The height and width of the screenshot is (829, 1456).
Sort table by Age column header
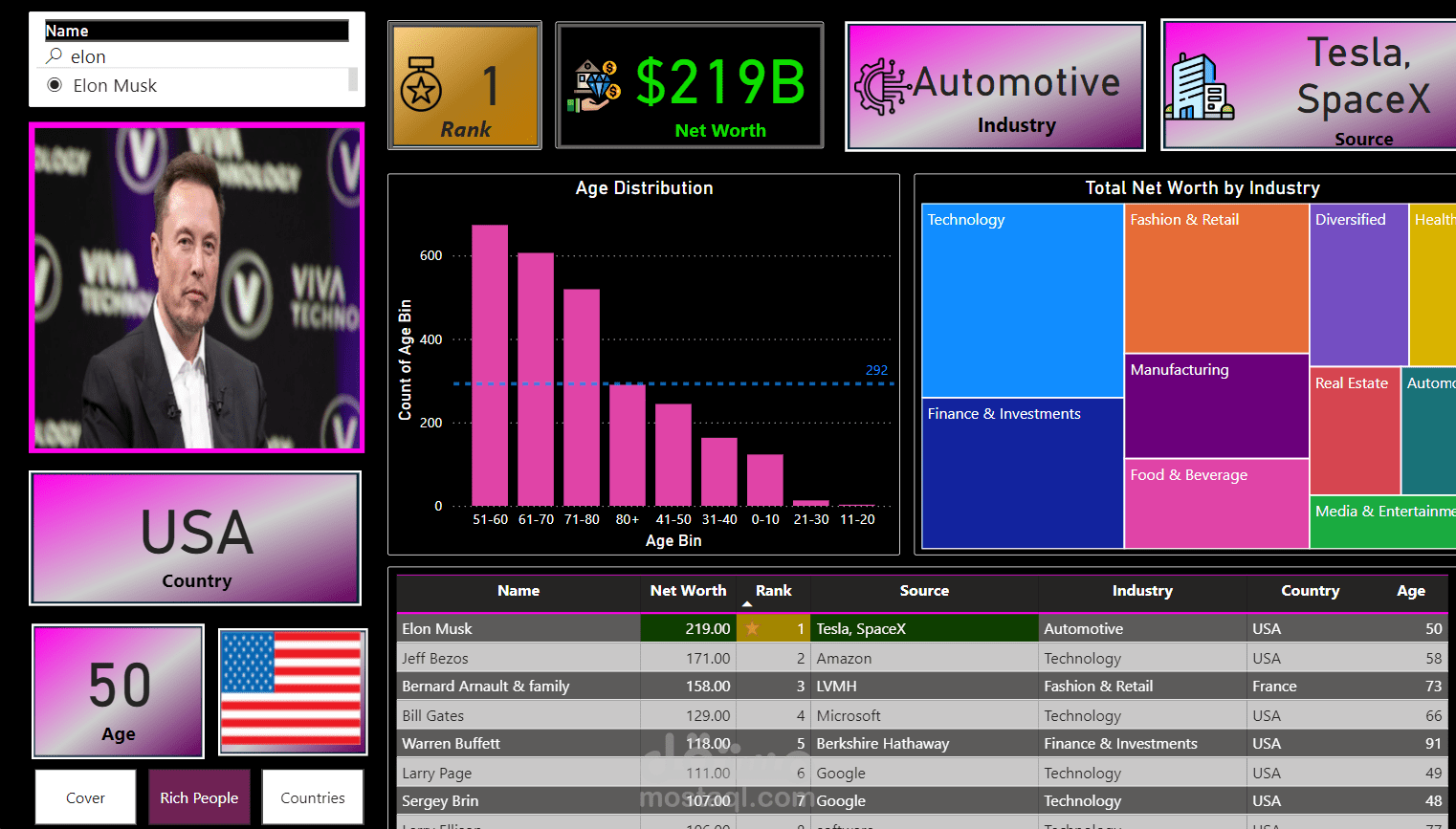(x=1410, y=591)
